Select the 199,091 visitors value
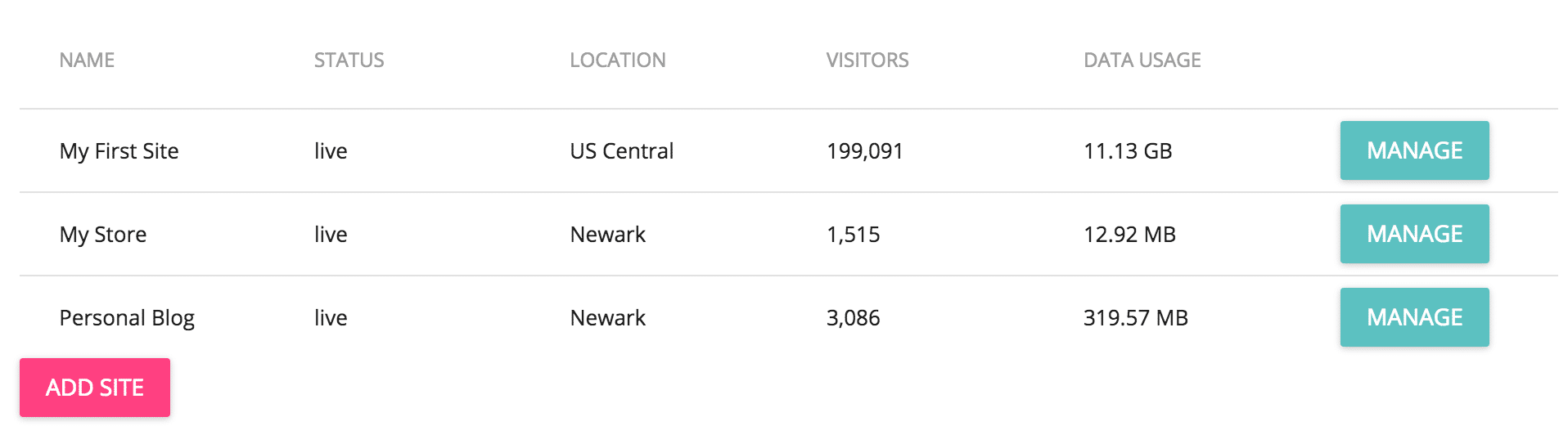Viewport: 1568px width, 435px height. point(864,151)
